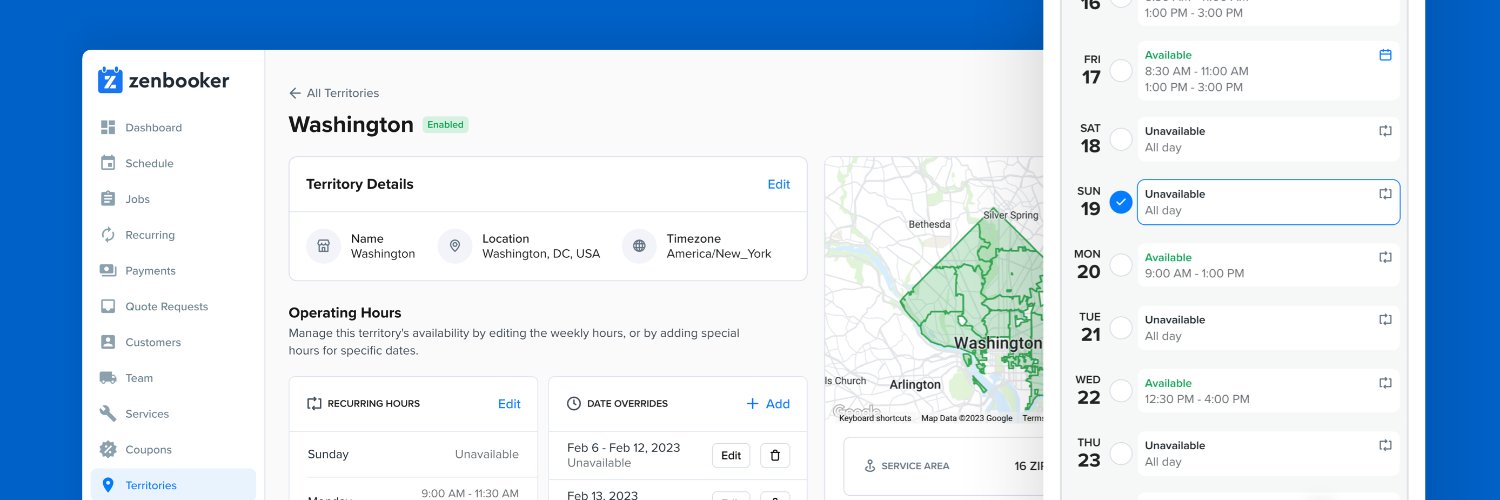This screenshot has width=1500, height=500.
Task: Click the America/New_York timezone value
Action: click(719, 254)
